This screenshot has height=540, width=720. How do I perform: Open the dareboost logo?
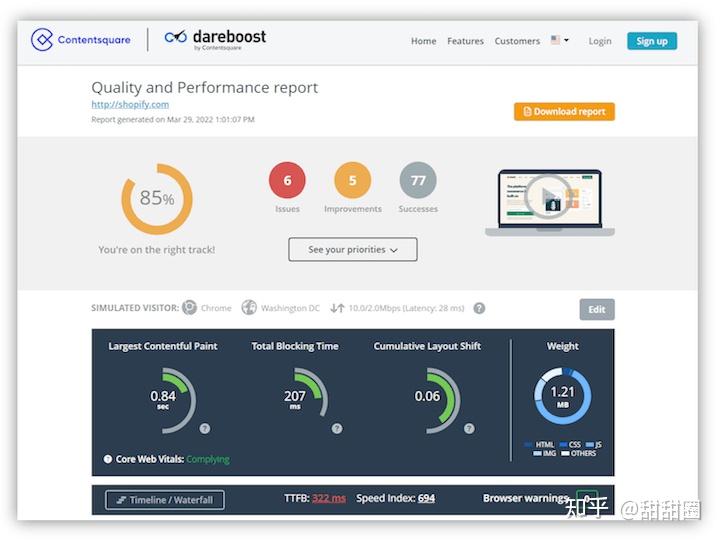[215, 39]
